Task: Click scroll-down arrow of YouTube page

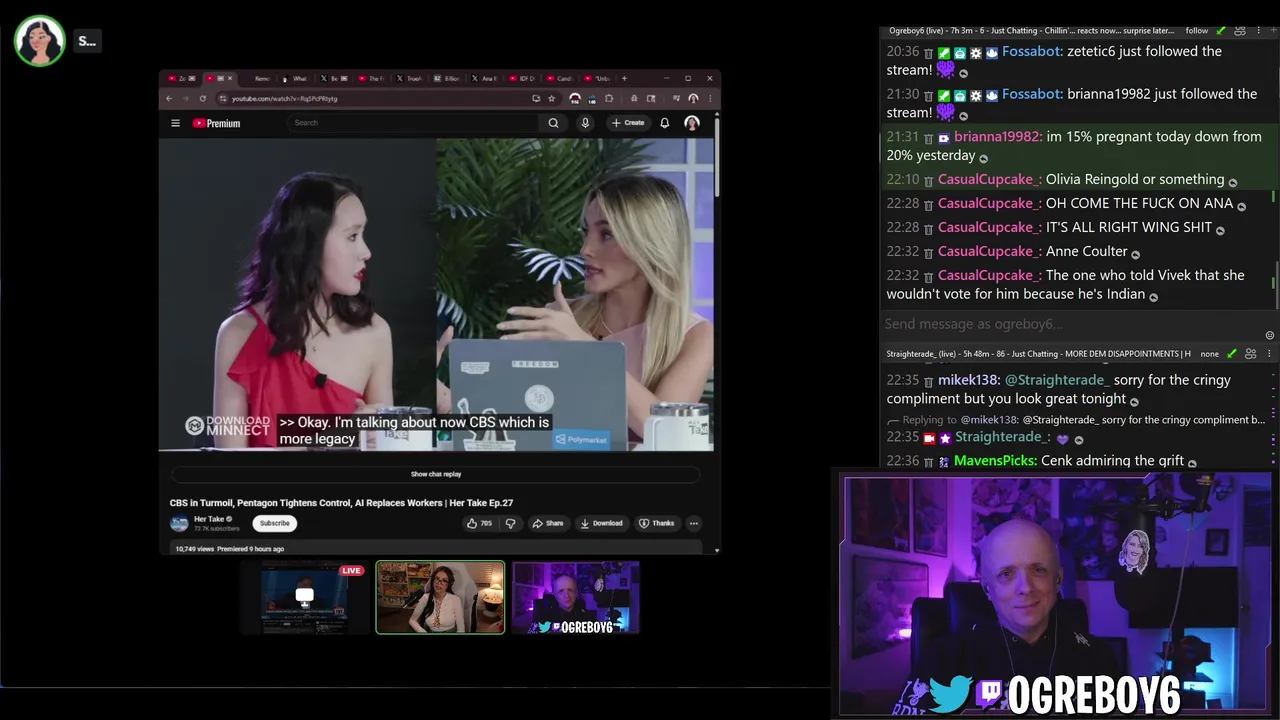Action: (x=717, y=550)
